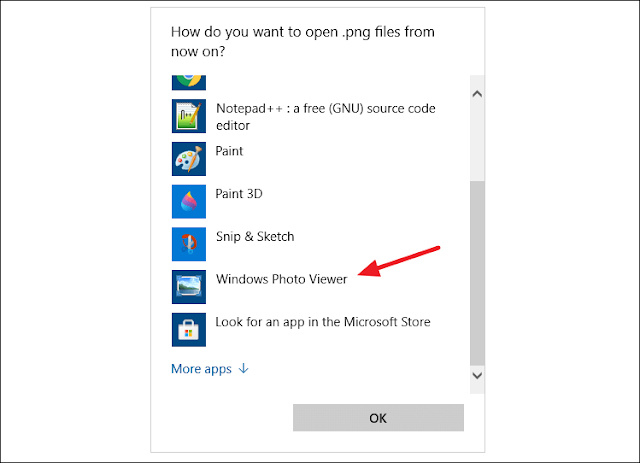
Task: Select the partially visible Chrome icon
Action: click(189, 82)
